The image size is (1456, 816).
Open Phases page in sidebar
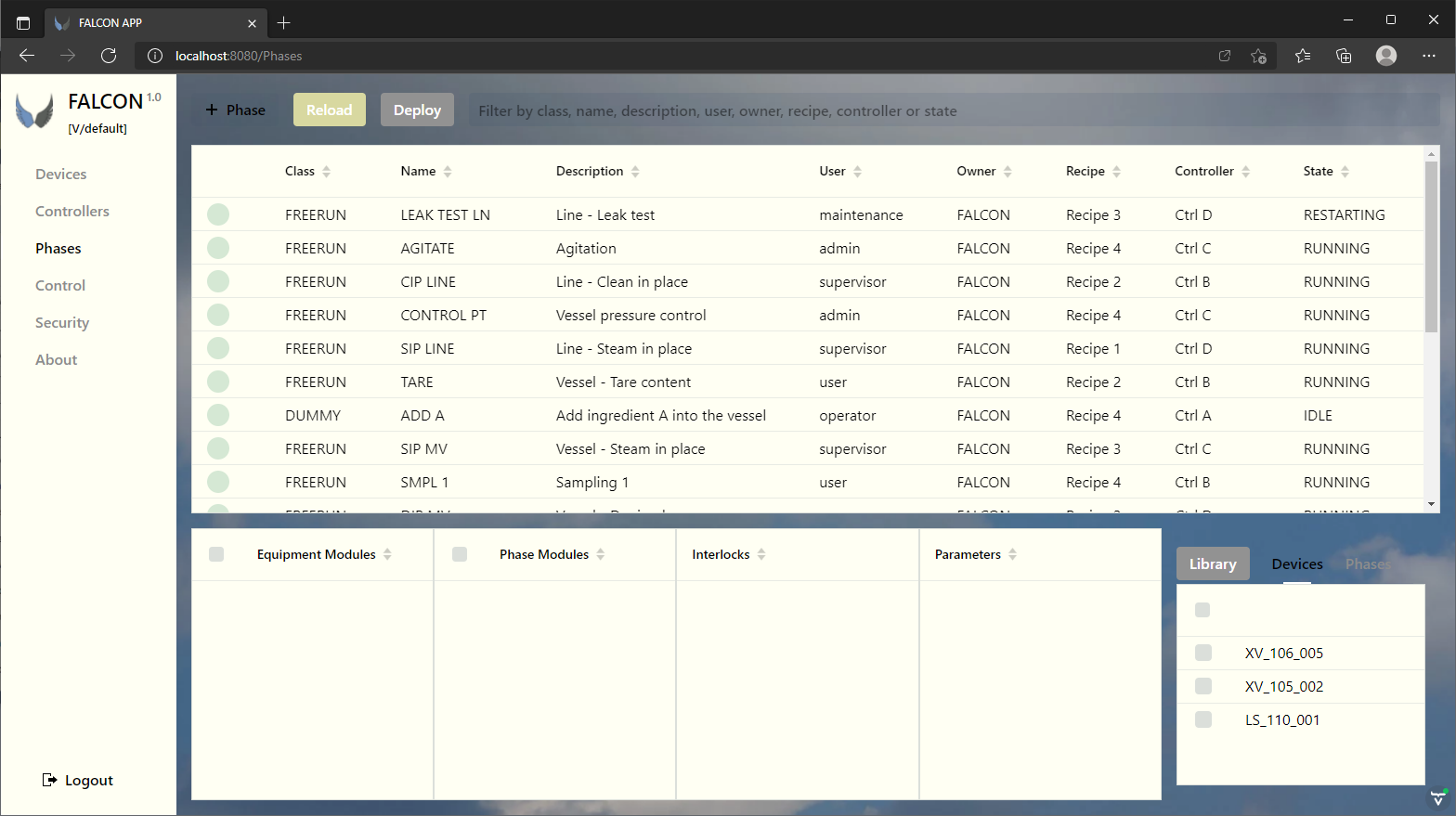(58, 248)
